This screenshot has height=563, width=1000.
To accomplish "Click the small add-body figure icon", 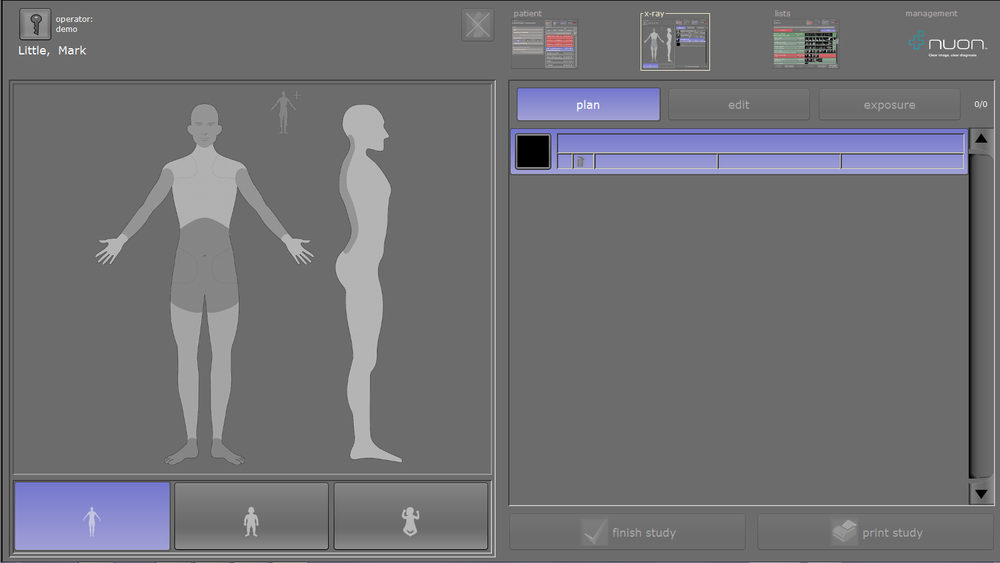I will pyautogui.click(x=284, y=111).
